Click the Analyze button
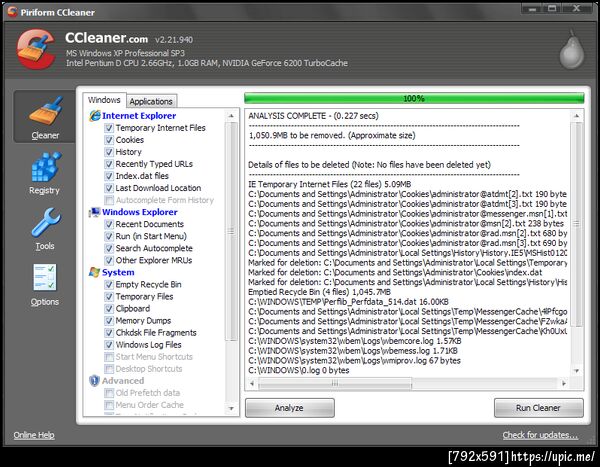This screenshot has height=467, width=600. tap(290, 408)
